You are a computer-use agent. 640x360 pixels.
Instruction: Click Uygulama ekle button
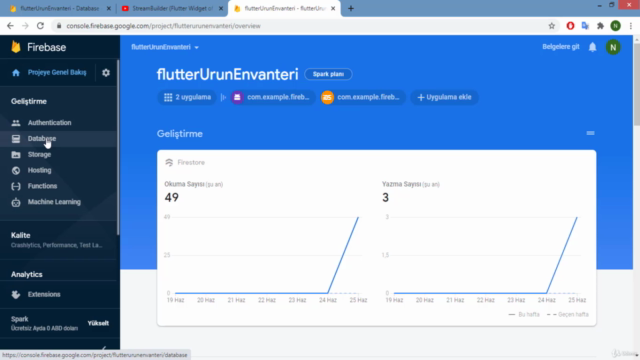444,97
